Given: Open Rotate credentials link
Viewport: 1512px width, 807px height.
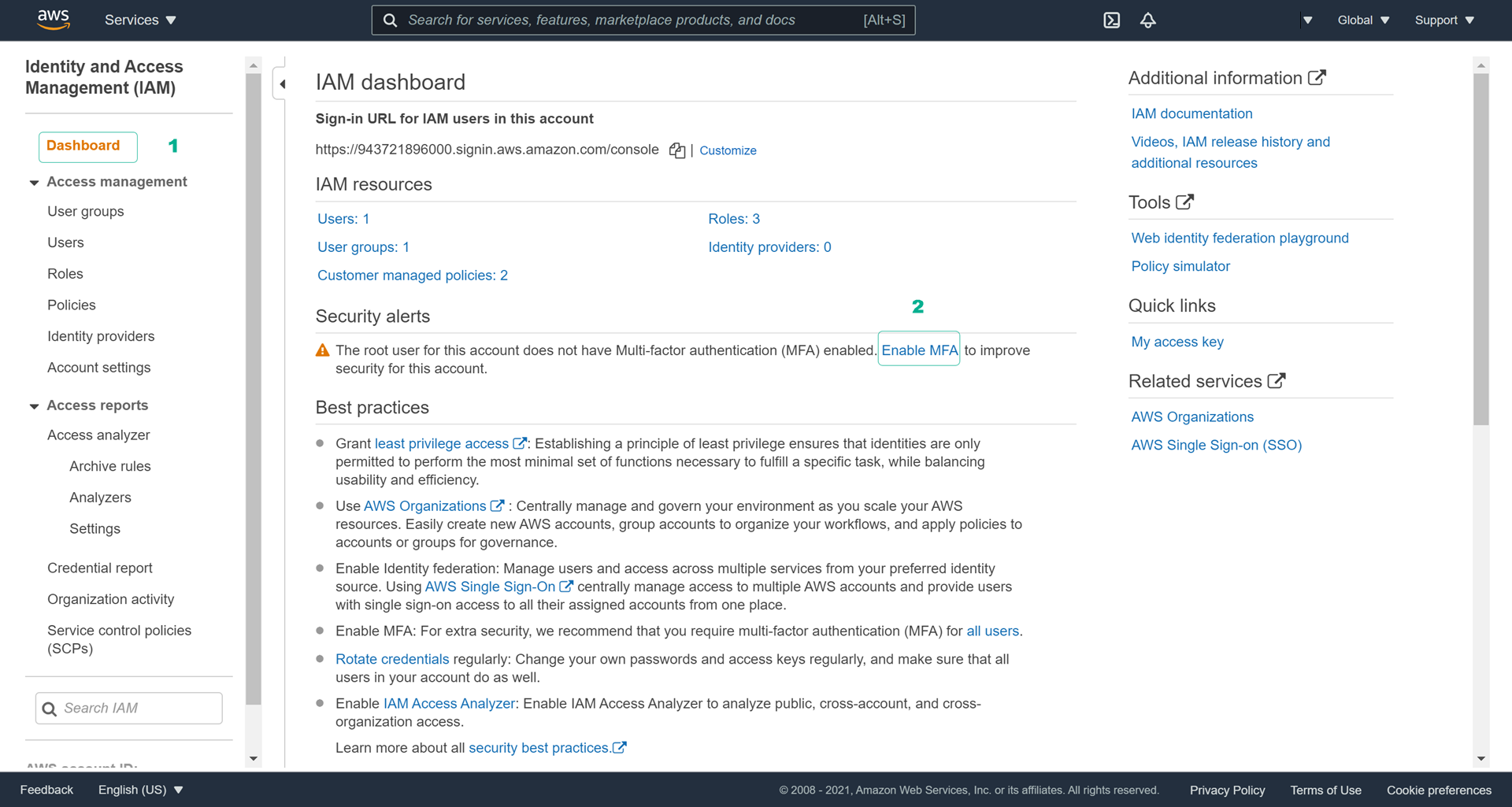Looking at the screenshot, I should [x=392, y=659].
